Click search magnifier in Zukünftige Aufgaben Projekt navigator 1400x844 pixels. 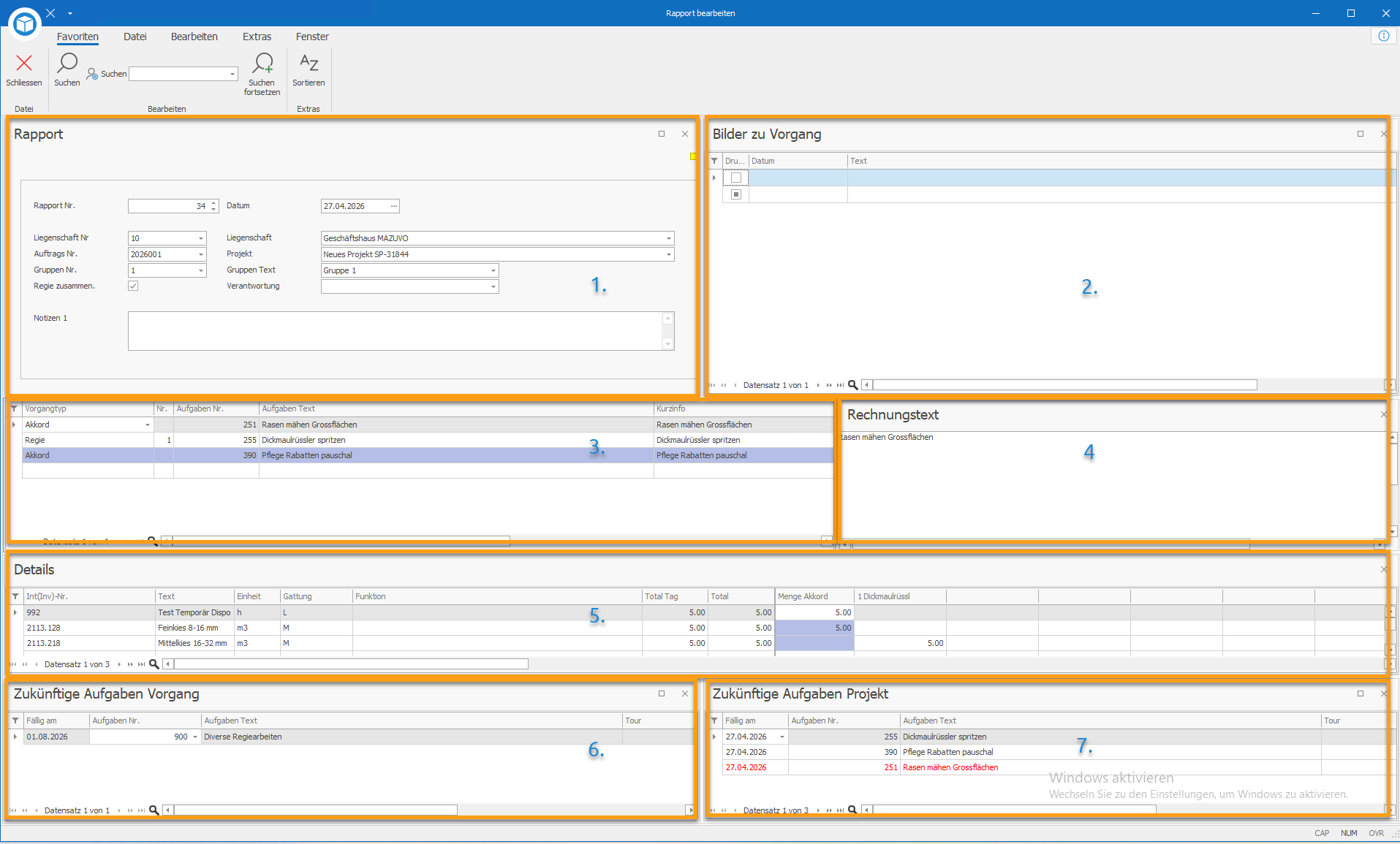pos(852,810)
